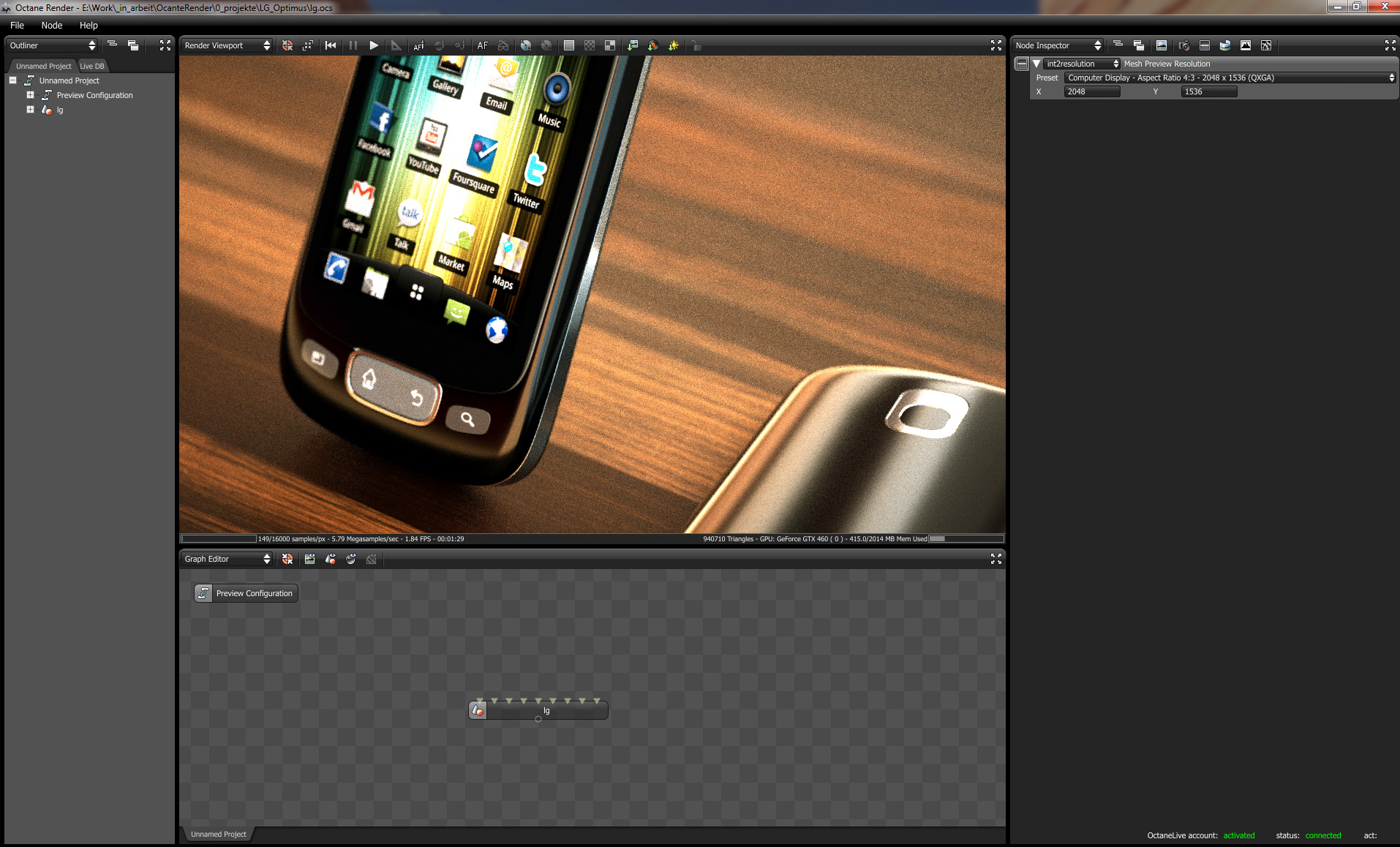Select the Preview Configuration node in graph

click(246, 593)
